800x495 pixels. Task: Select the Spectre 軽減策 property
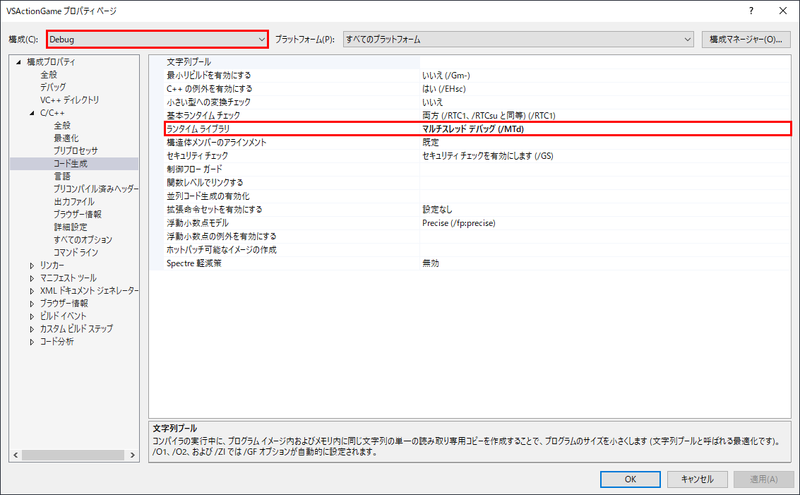point(194,263)
